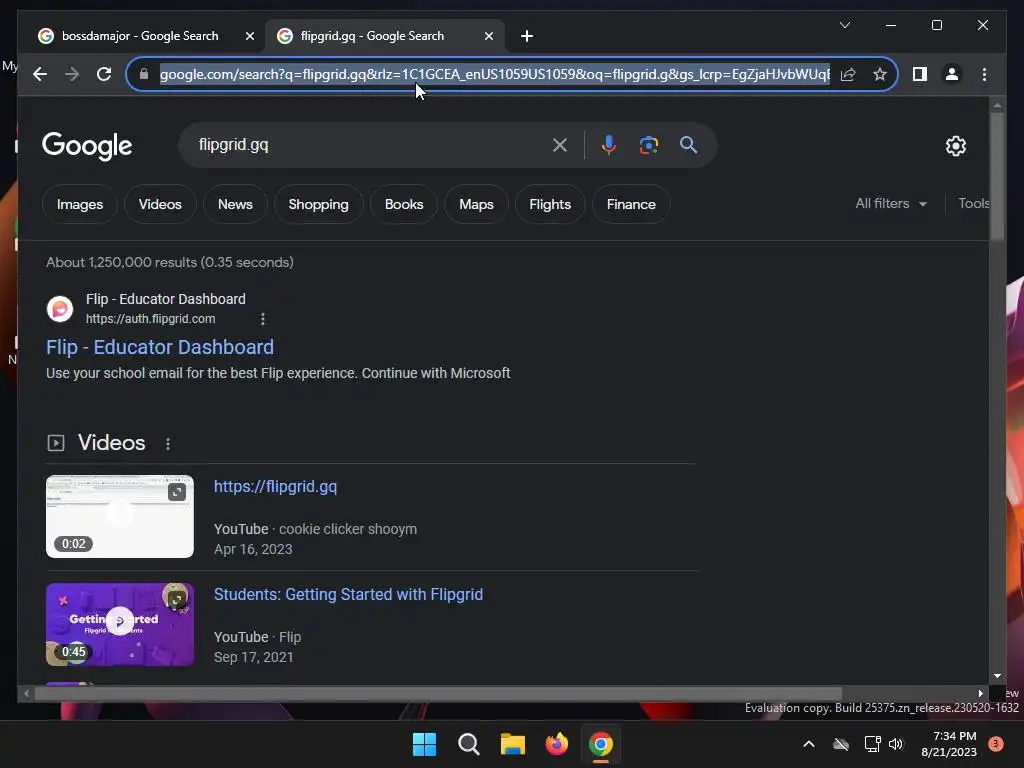Search by image with the Lens icon
Viewport: 1024px width, 768px height.
[x=648, y=145]
